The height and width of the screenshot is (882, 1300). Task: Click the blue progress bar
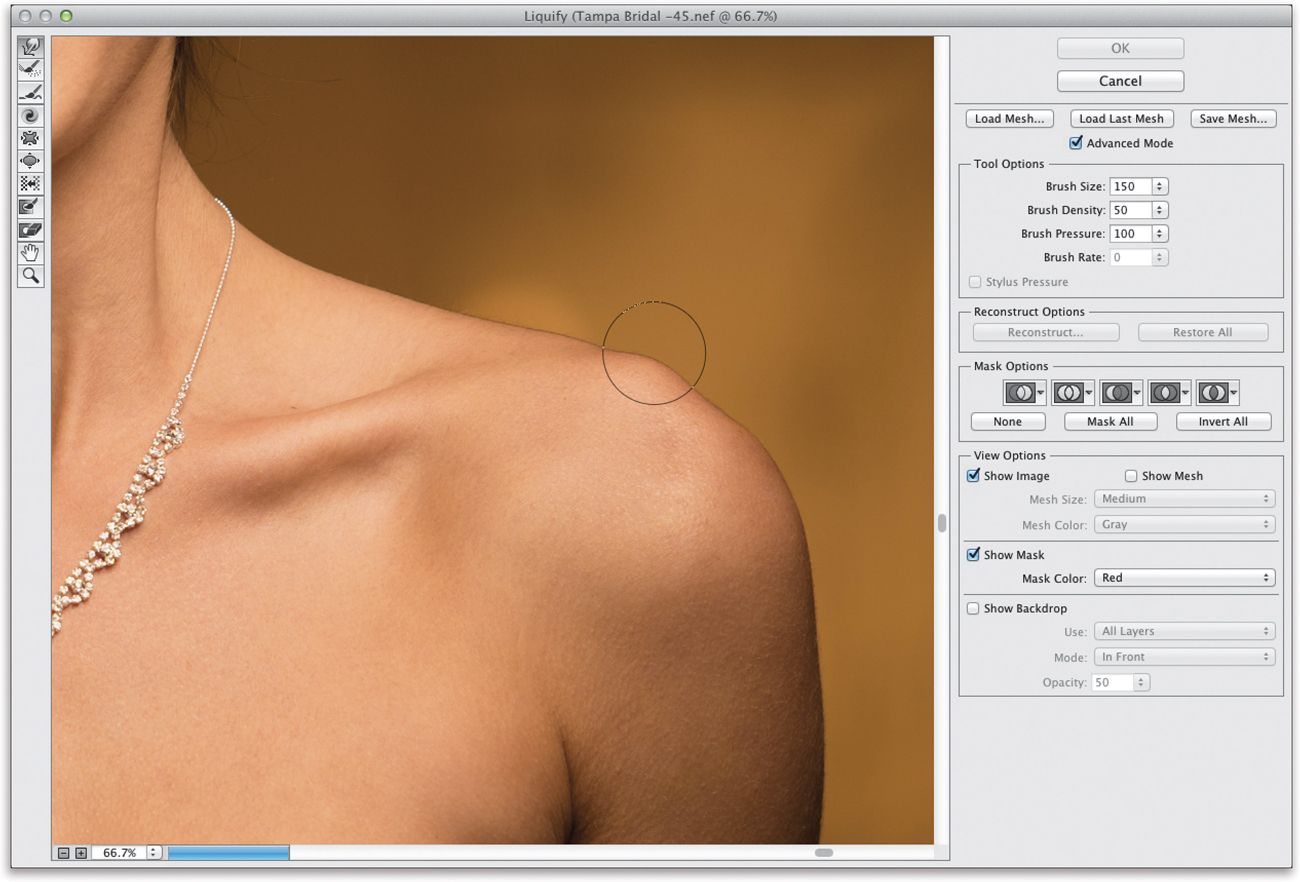click(x=229, y=853)
